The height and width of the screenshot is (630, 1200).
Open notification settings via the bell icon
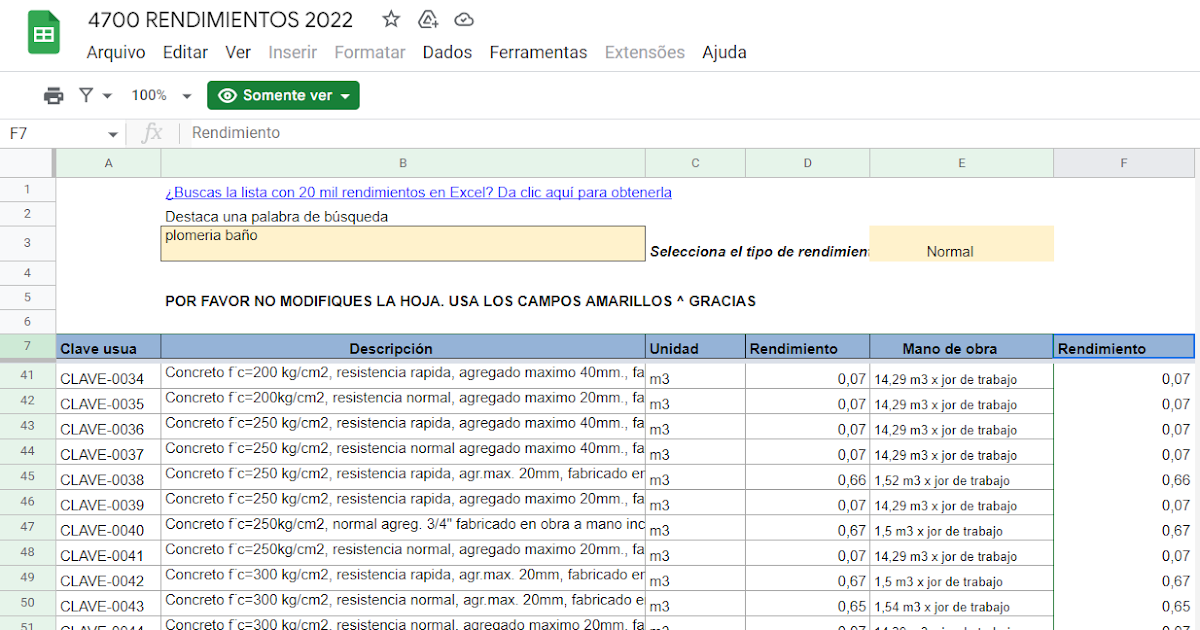pos(427,18)
